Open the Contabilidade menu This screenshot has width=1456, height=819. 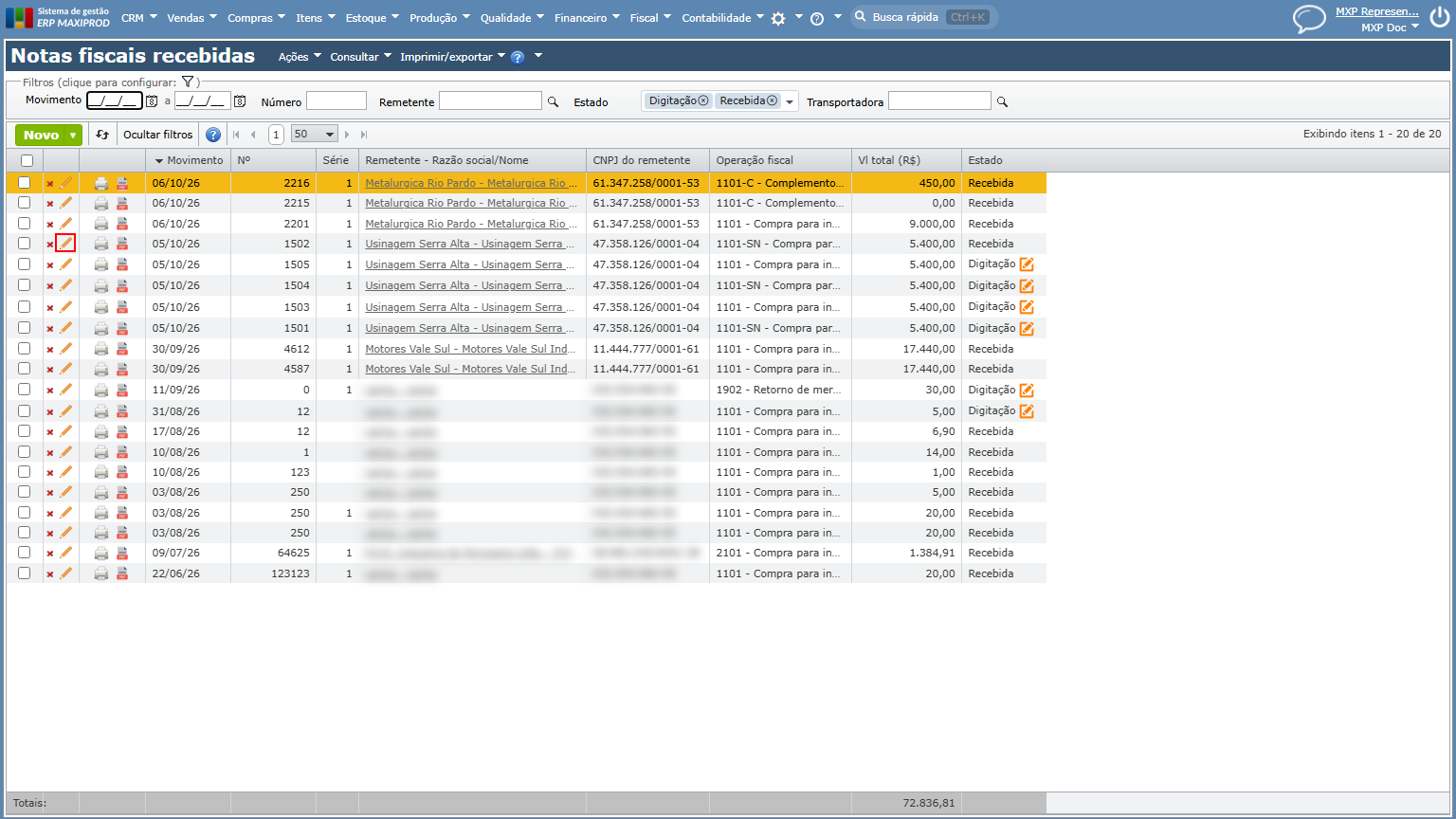click(722, 18)
